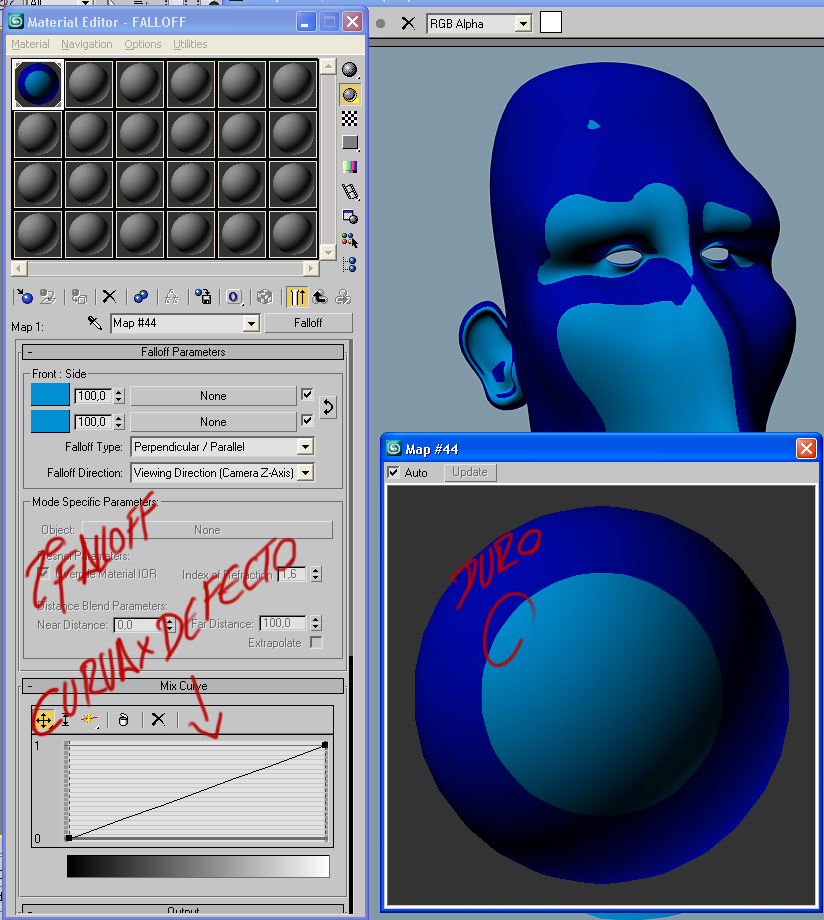This screenshot has width=824, height=920.
Task: Open the Map #44 name dropdown
Action: coord(251,323)
